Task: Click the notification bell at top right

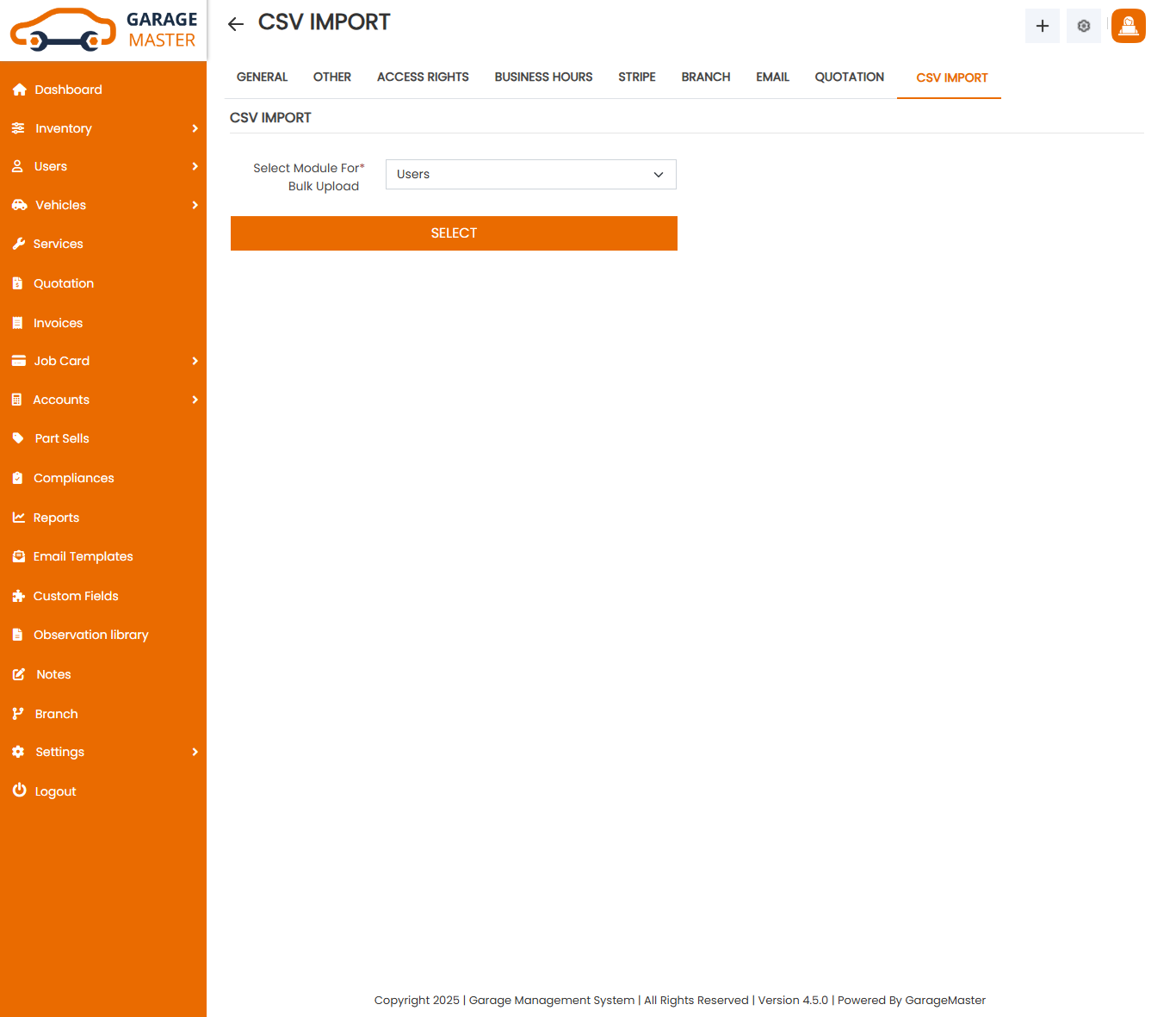Action: 1128,26
